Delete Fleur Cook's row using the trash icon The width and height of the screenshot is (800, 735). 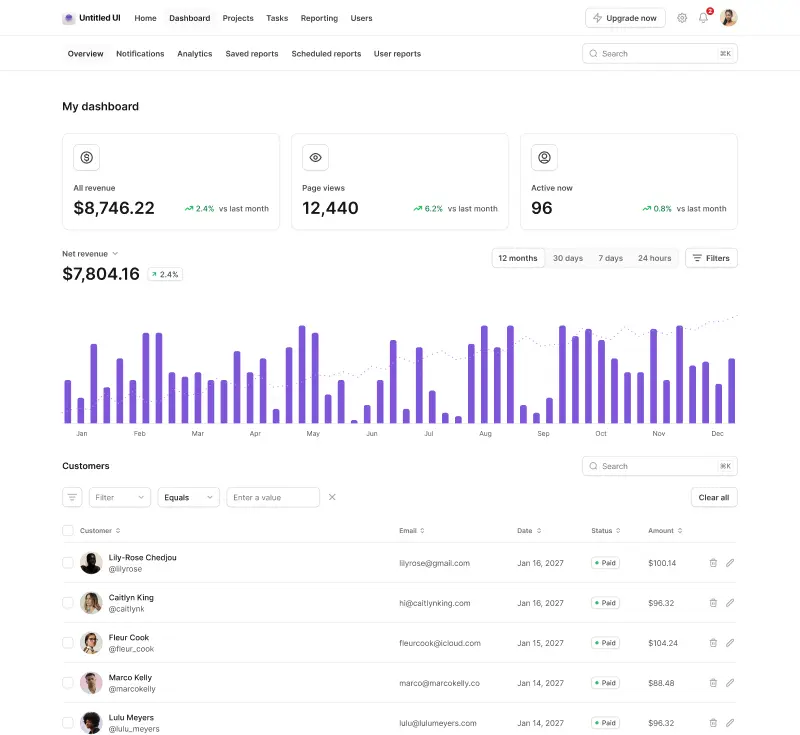click(x=713, y=643)
